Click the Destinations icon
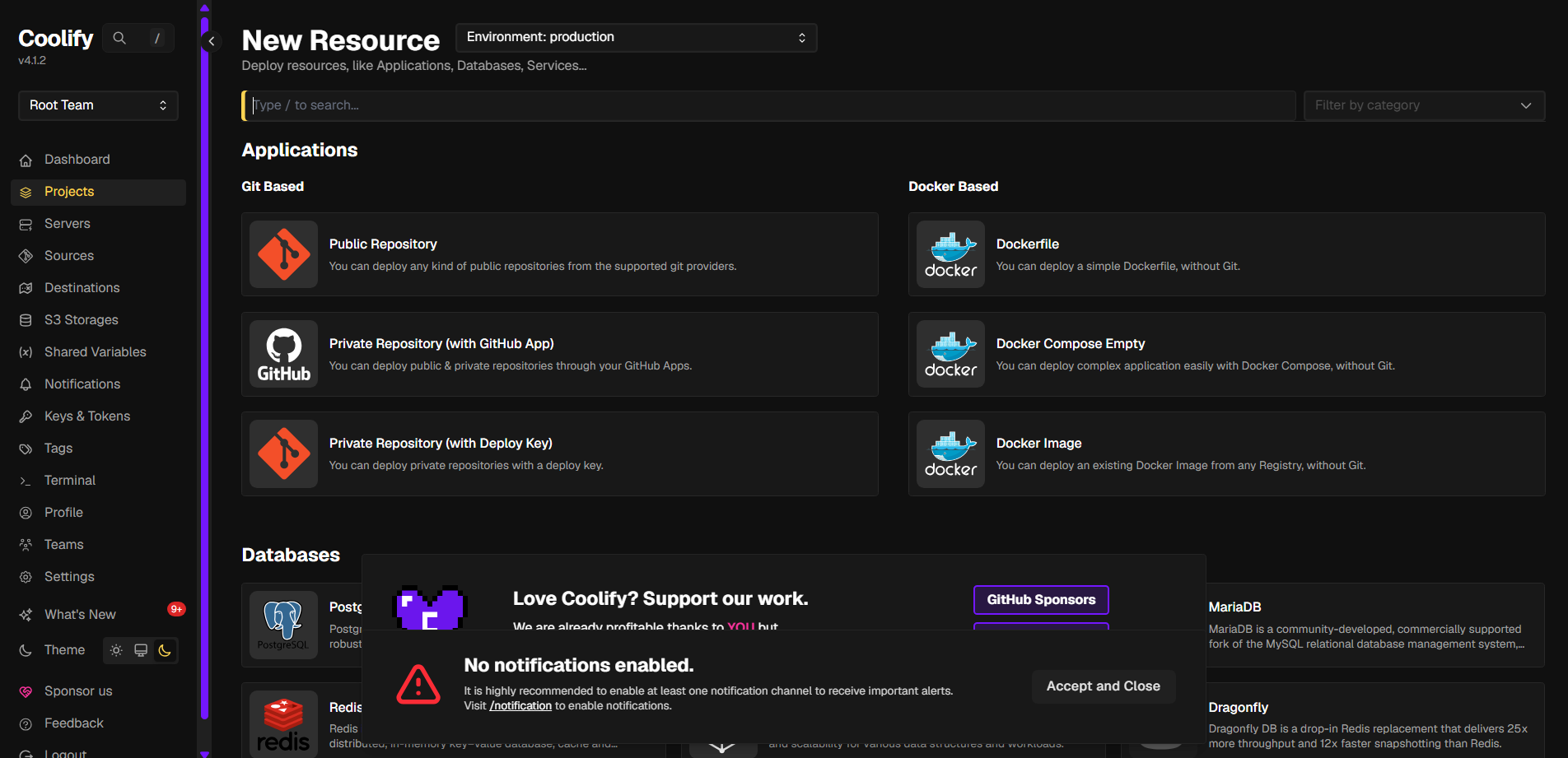1568x758 pixels. [26, 288]
